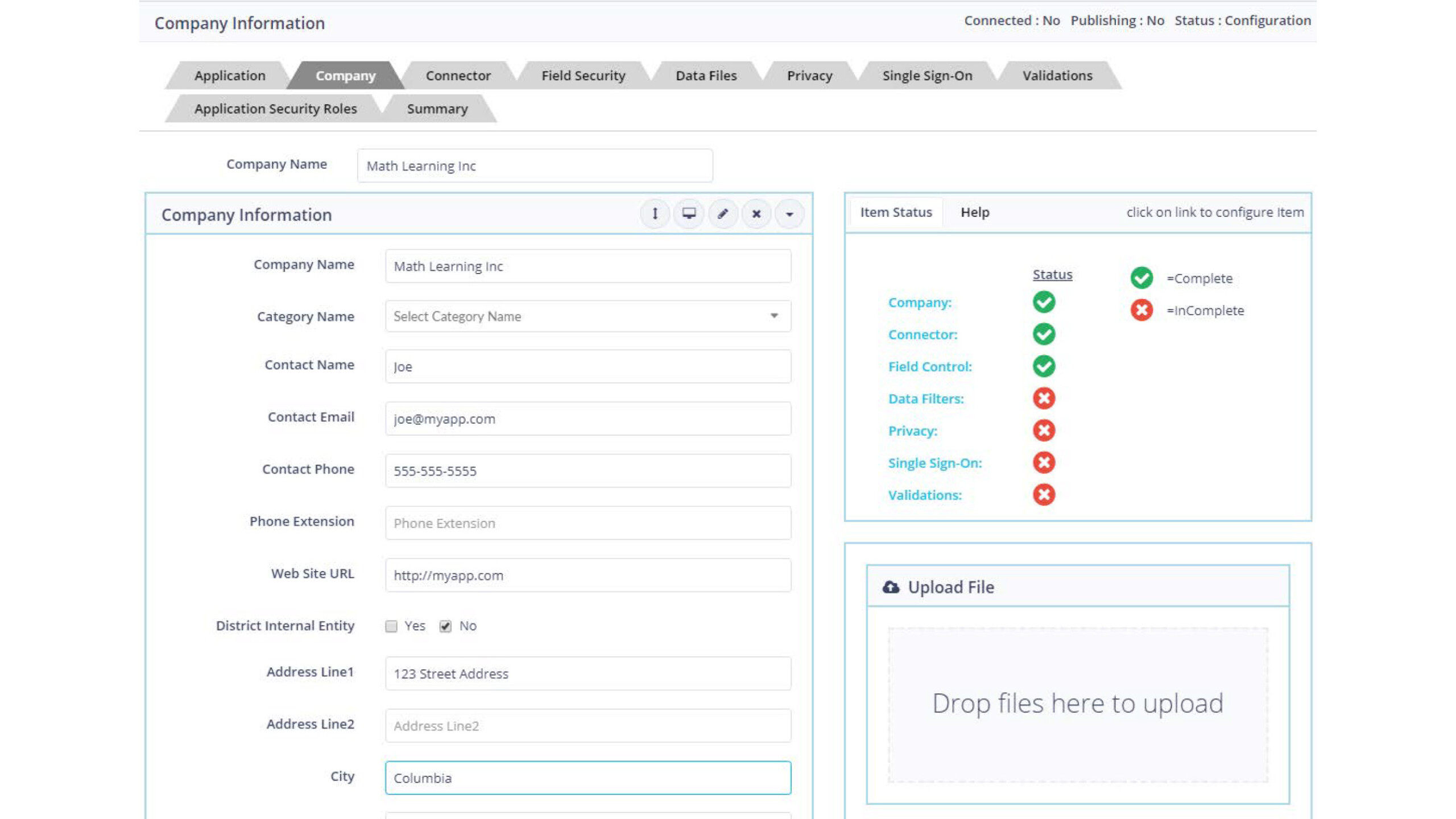Open the Data Filters link
The image size is (1456, 819).
[926, 399]
